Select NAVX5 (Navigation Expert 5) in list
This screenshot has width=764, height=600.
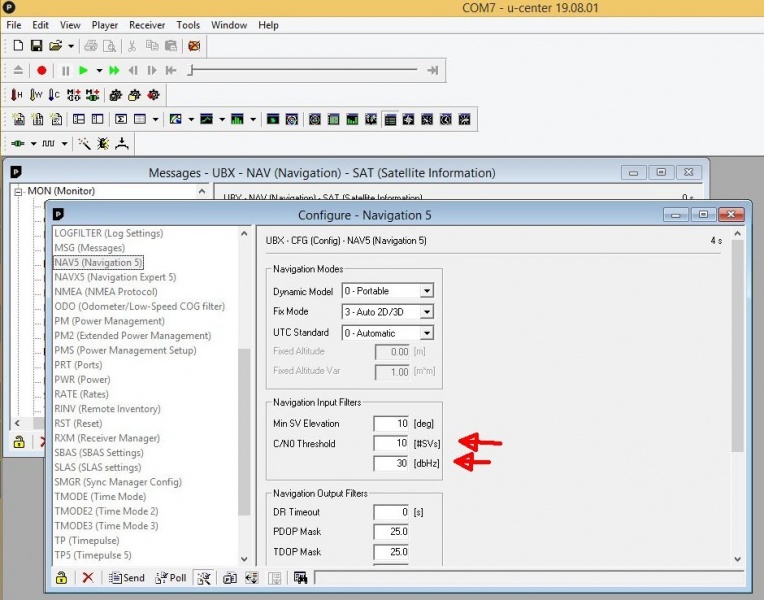[115, 277]
